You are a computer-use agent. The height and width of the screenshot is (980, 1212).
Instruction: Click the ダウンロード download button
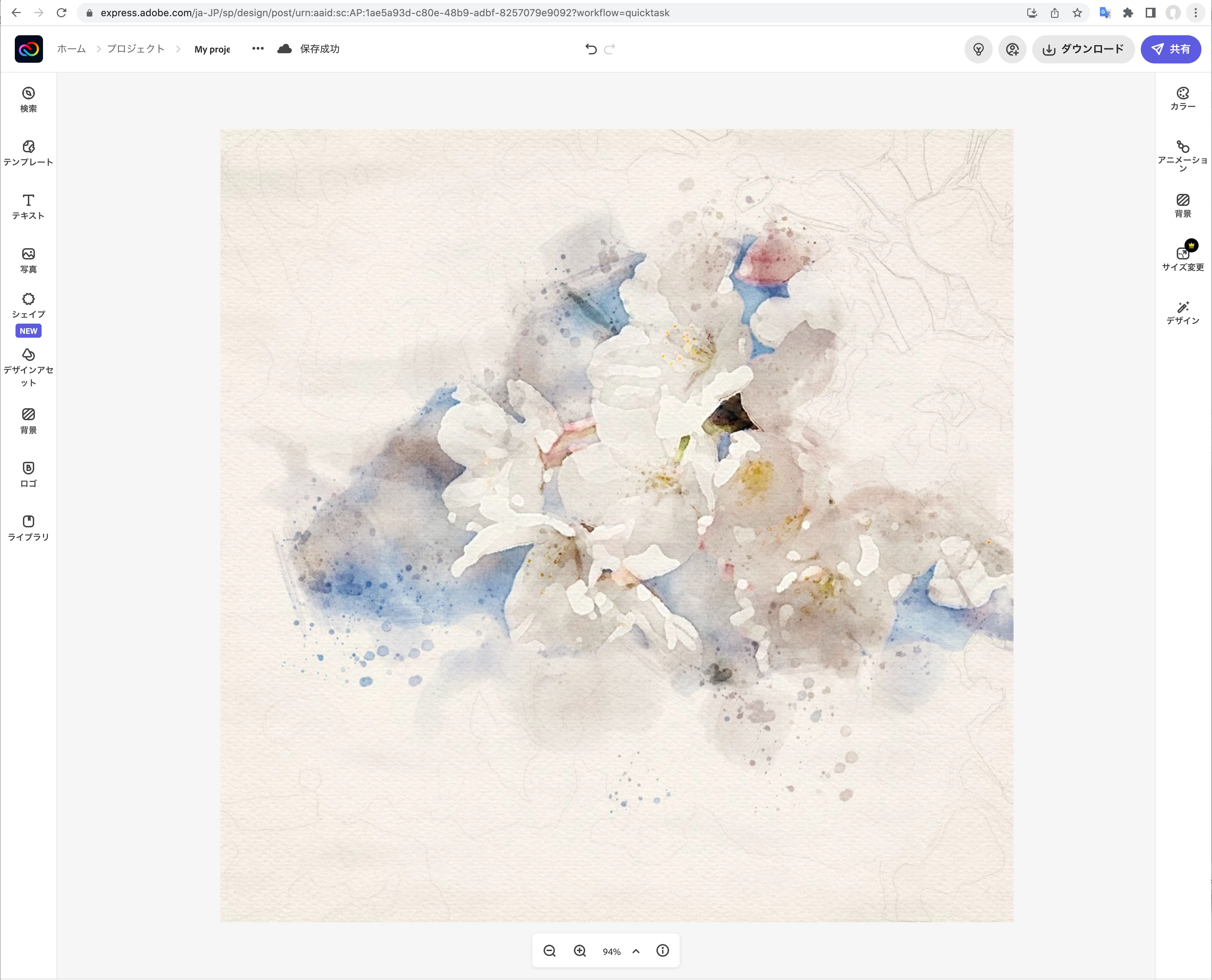pos(1083,49)
